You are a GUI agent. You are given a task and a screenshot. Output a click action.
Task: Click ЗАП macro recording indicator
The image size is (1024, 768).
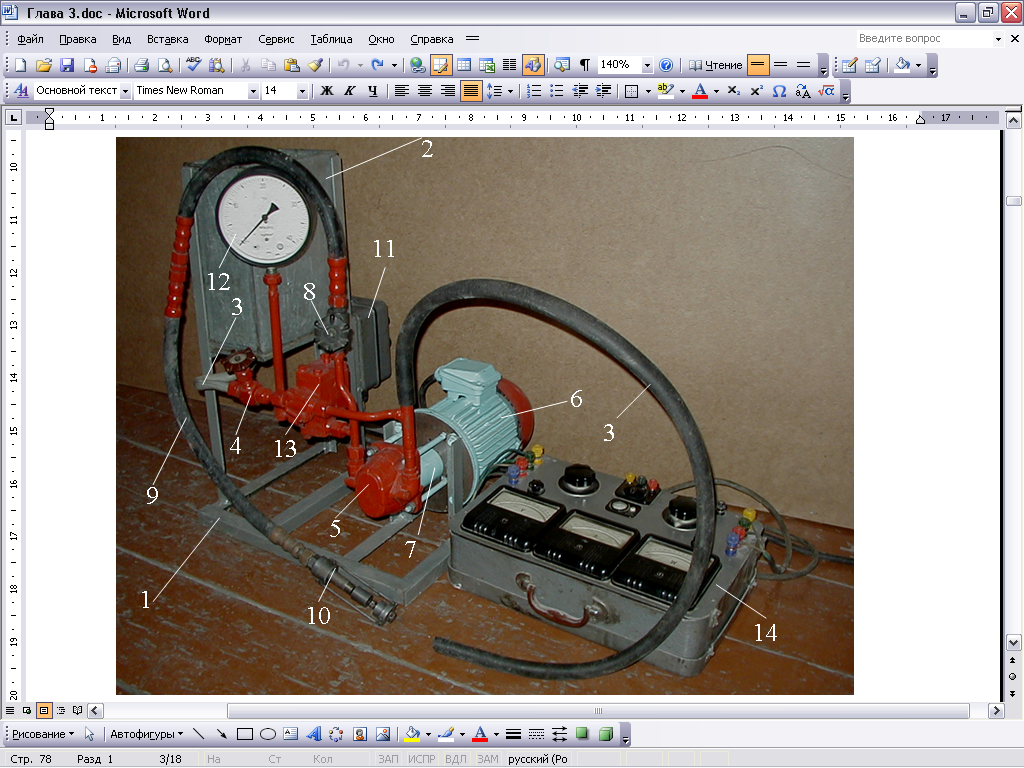tap(388, 759)
